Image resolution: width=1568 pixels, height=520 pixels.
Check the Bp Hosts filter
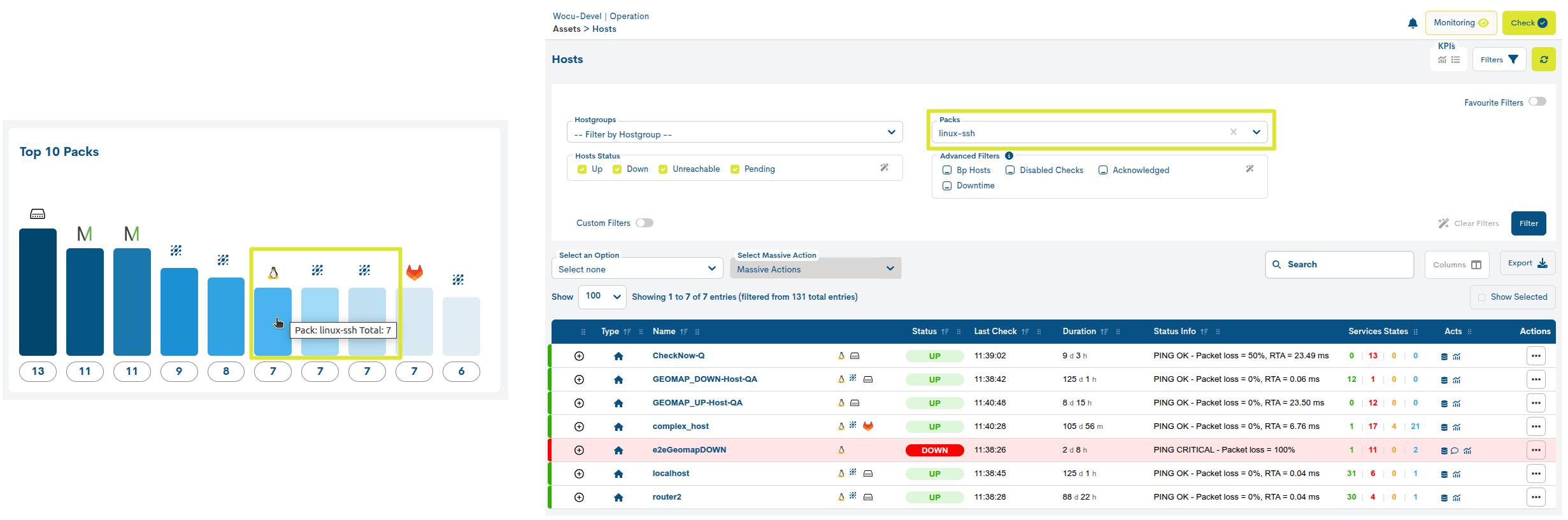pos(947,170)
